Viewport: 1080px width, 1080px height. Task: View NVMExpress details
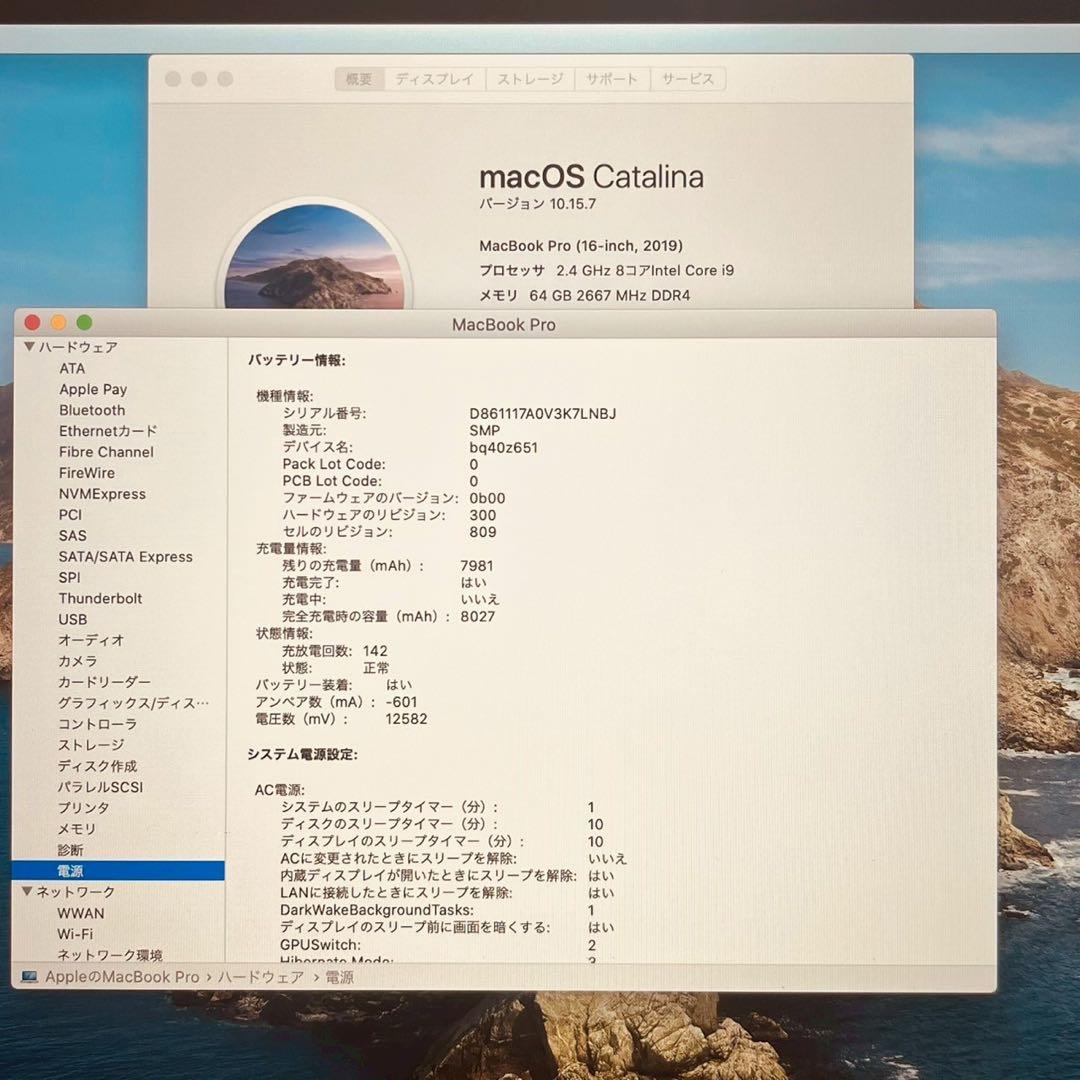coord(104,493)
